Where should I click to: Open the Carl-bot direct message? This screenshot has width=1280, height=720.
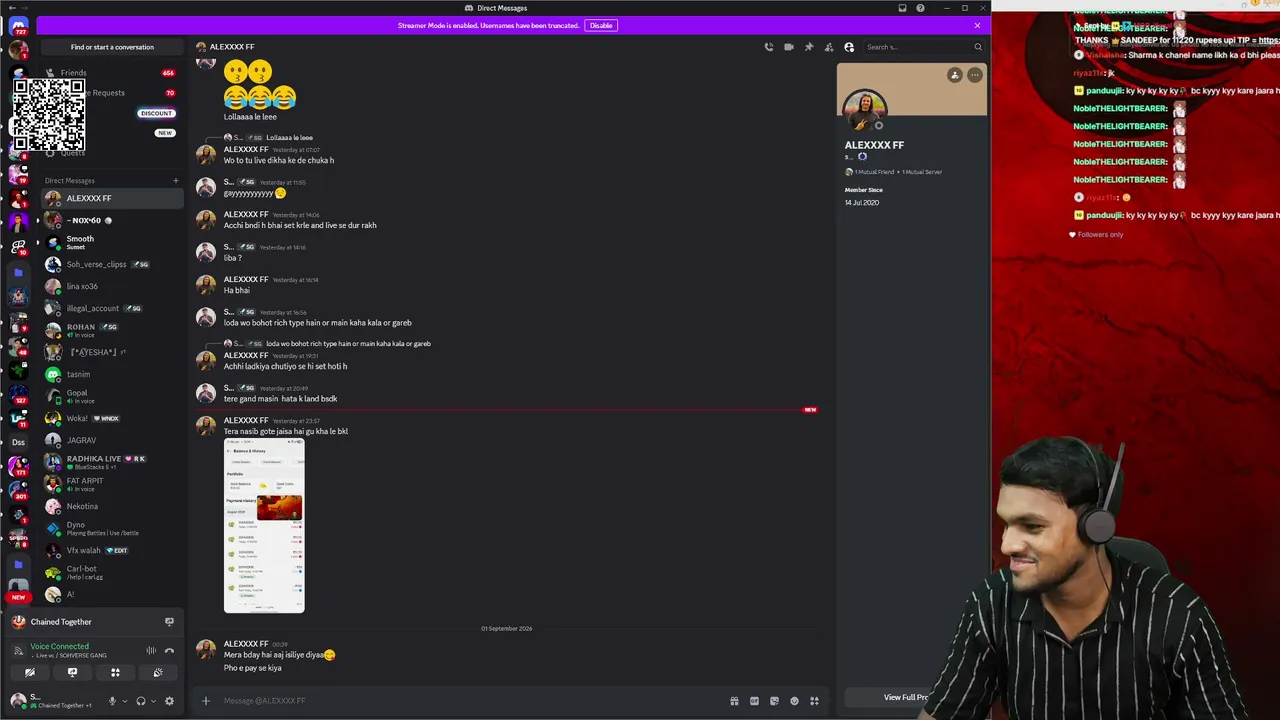pyautogui.click(x=112, y=572)
